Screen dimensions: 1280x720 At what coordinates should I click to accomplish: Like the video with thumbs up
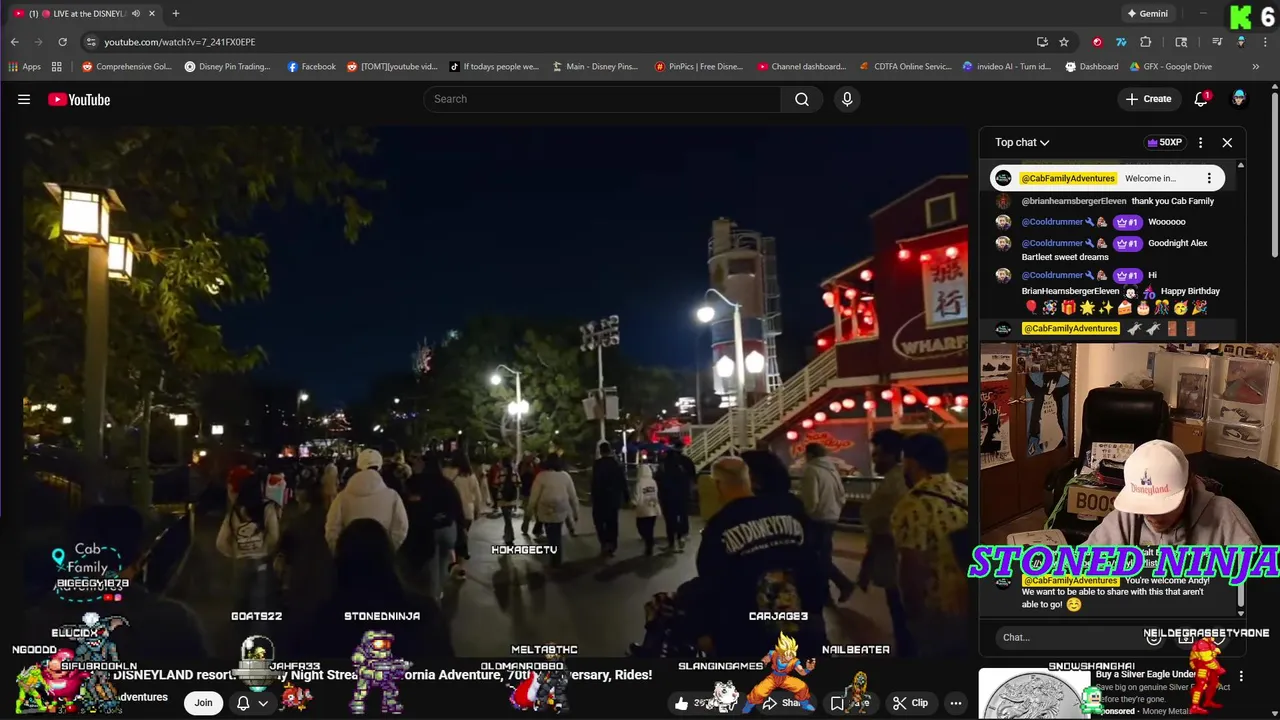(x=682, y=703)
